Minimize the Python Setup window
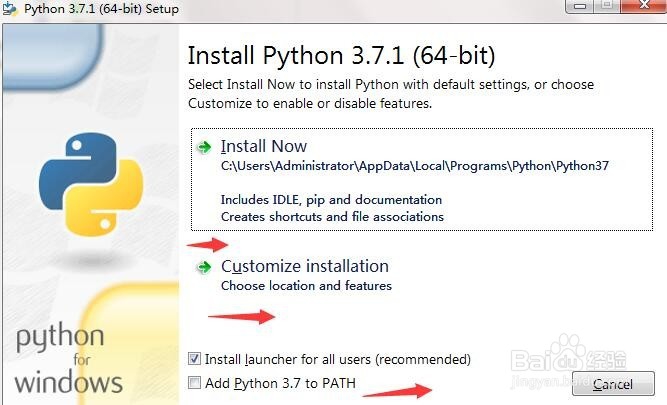 point(580,6)
